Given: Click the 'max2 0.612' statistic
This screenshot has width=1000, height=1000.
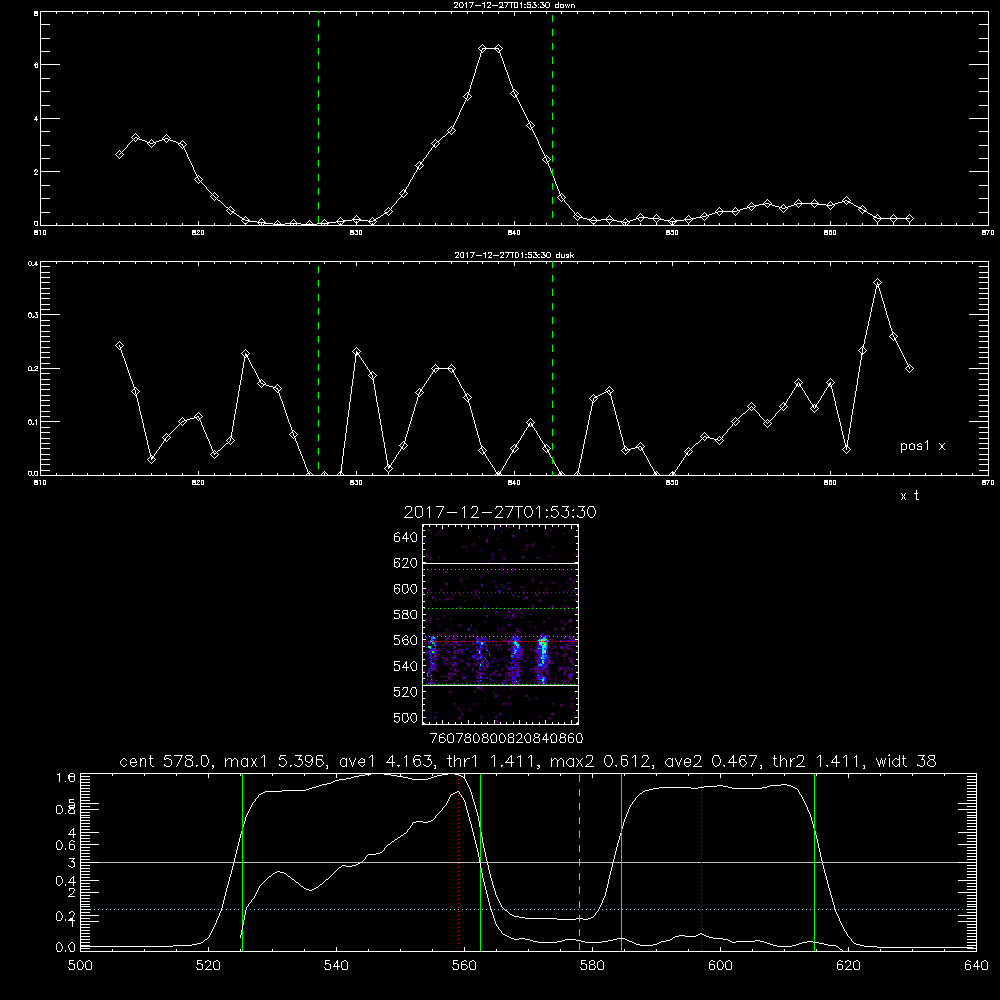Looking at the screenshot, I should [603, 761].
